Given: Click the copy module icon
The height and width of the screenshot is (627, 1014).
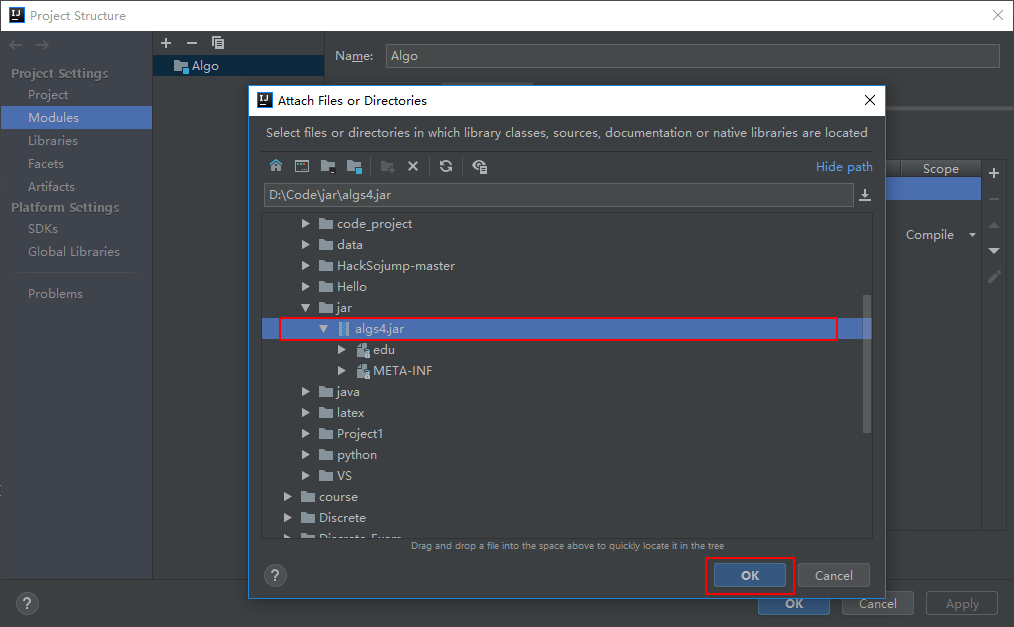Looking at the screenshot, I should pyautogui.click(x=218, y=43).
